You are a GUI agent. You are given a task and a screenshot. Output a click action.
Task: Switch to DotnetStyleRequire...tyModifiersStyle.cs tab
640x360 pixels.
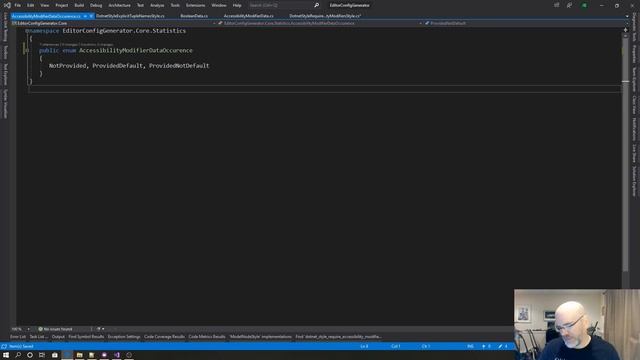(325, 16)
